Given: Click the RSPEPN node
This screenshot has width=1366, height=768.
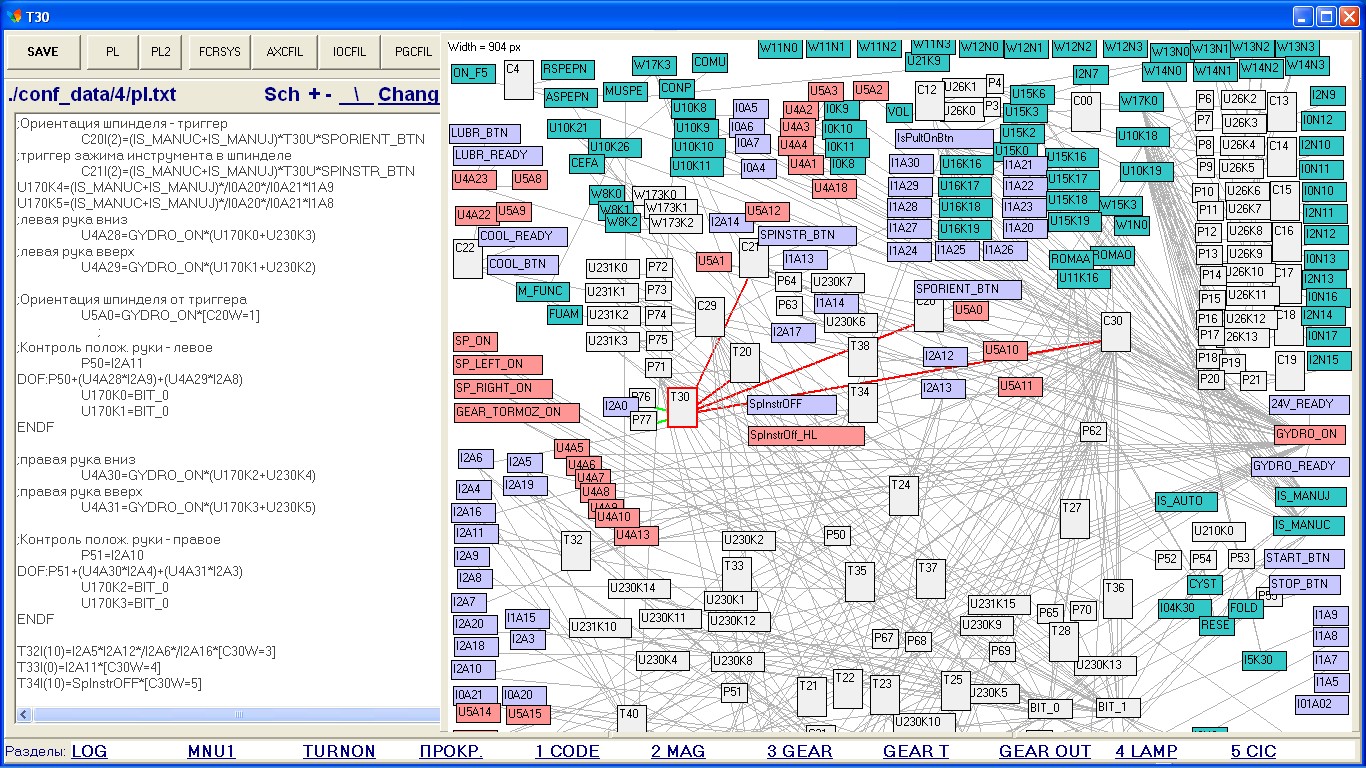Looking at the screenshot, I should tap(567, 69).
